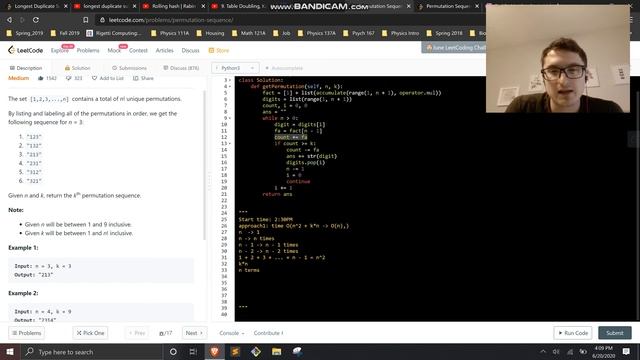The width and height of the screenshot is (640, 360).
Task: Click the thumbs-up like icon (1542)
Action: click(40, 78)
